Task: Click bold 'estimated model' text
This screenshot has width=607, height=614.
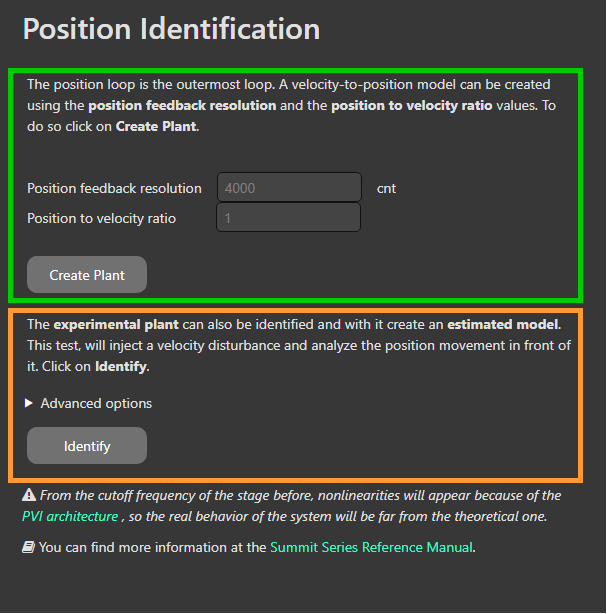Action: click(x=503, y=324)
